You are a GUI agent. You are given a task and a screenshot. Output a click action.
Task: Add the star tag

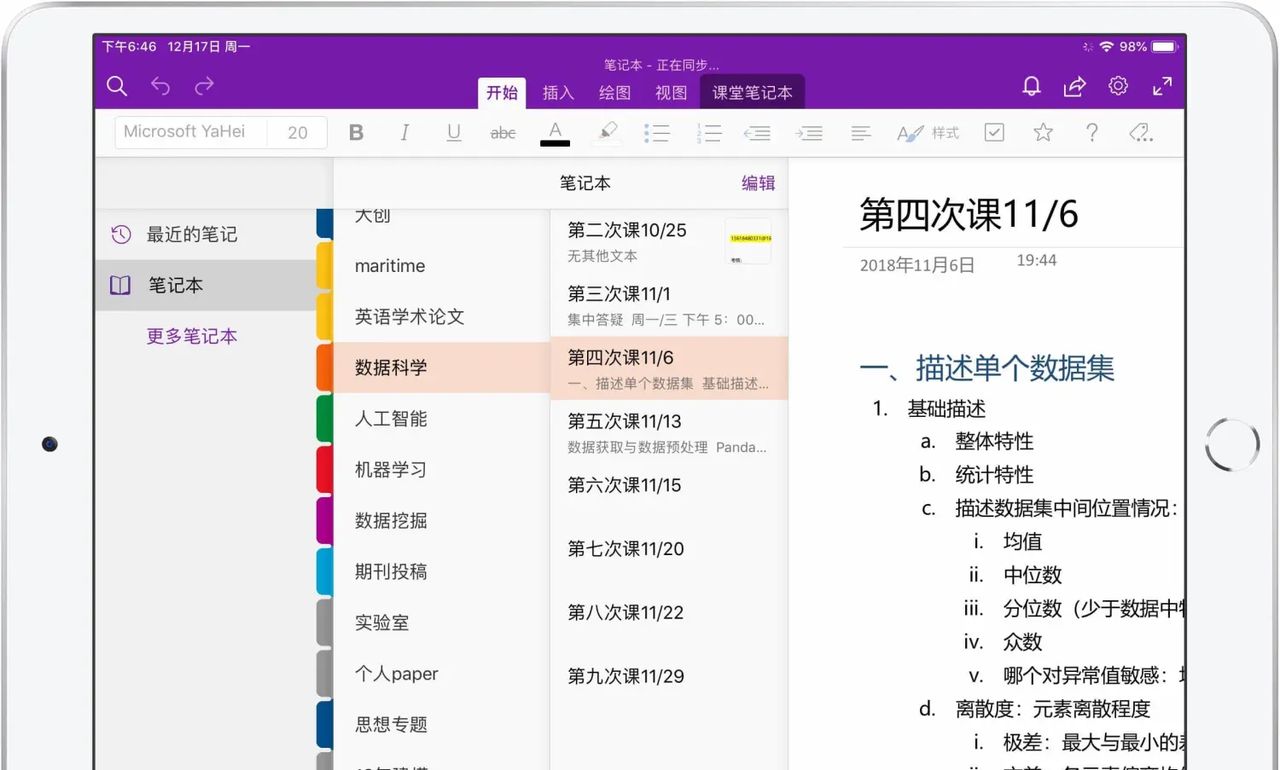tap(1043, 132)
